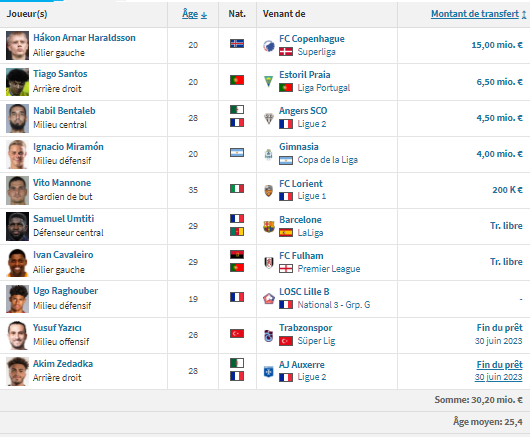Open the Premier League competition link
The width and height of the screenshot is (530, 437).
coord(329,269)
